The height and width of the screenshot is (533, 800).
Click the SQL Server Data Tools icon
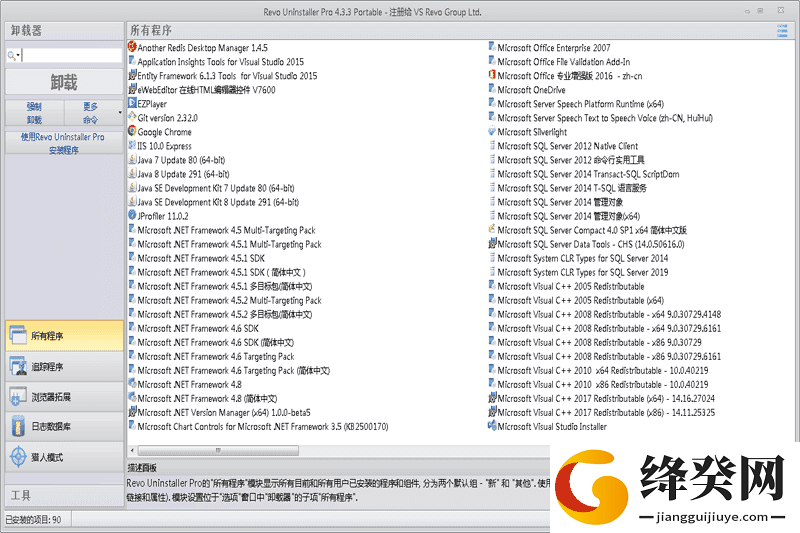[492, 243]
